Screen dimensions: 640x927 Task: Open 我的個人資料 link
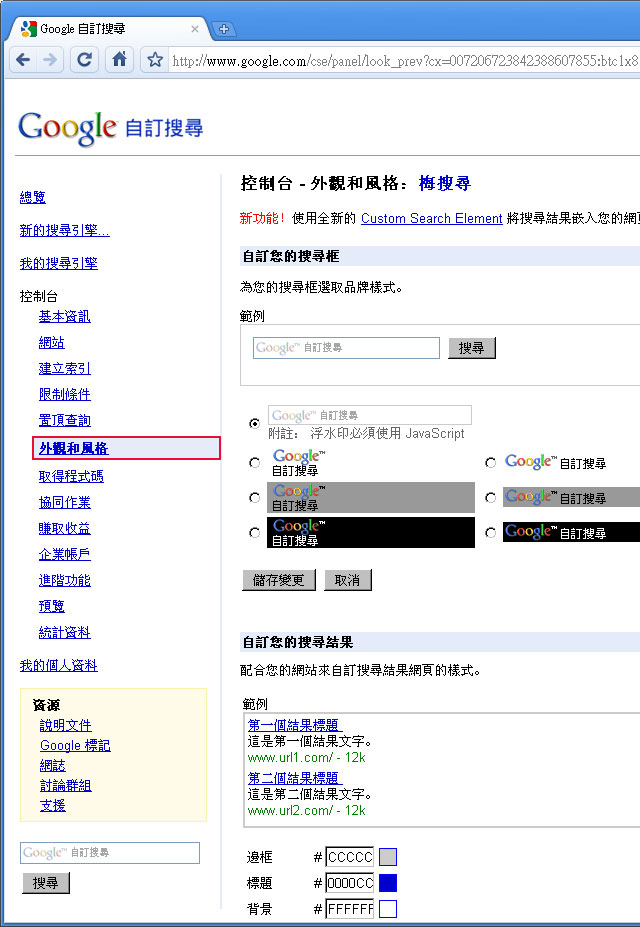(59, 665)
